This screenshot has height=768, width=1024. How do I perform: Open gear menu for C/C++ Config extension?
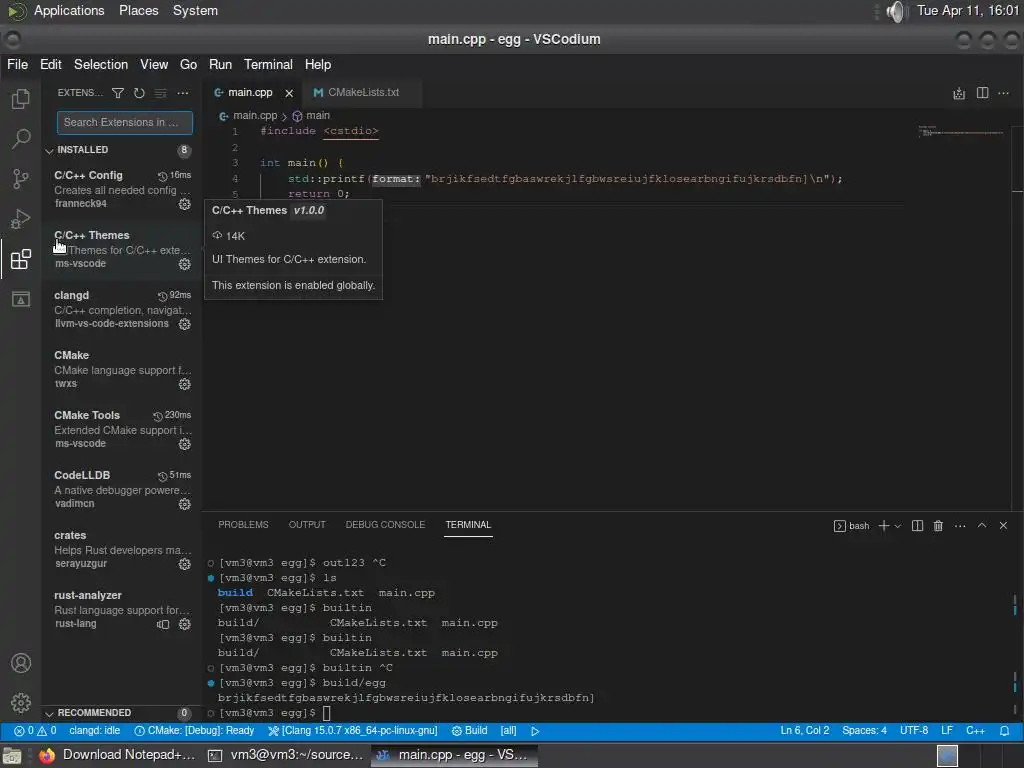[x=185, y=204]
